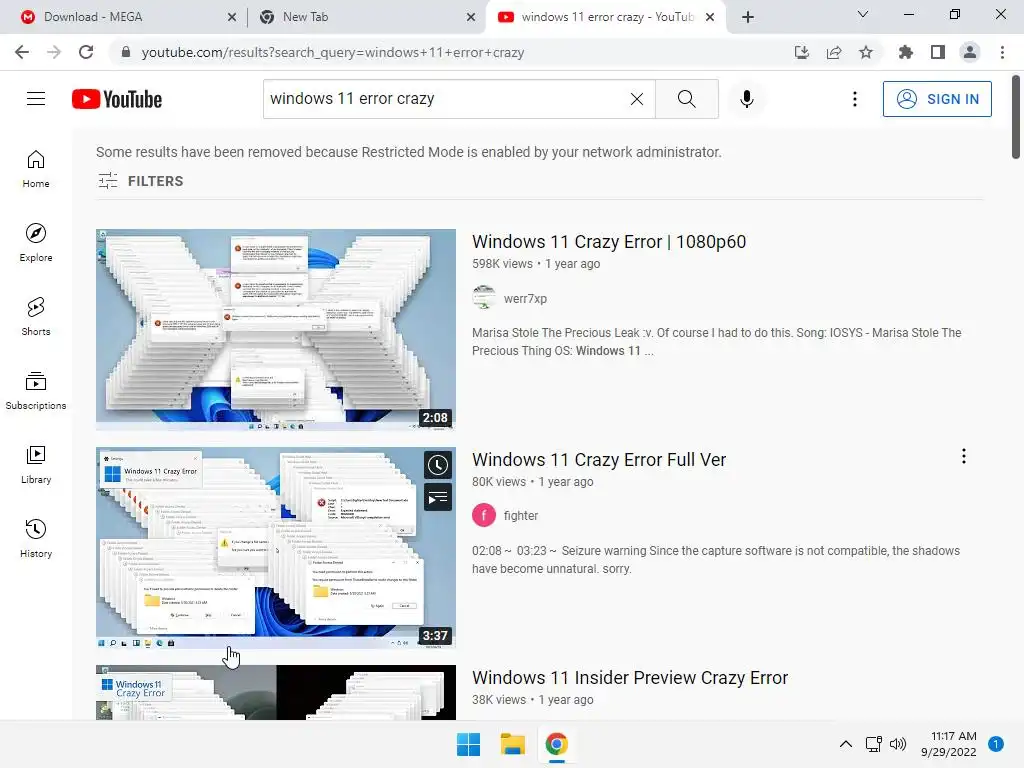Screen dimensions: 1024x768
Task: Add Full Ver video to queue
Action: point(438,498)
